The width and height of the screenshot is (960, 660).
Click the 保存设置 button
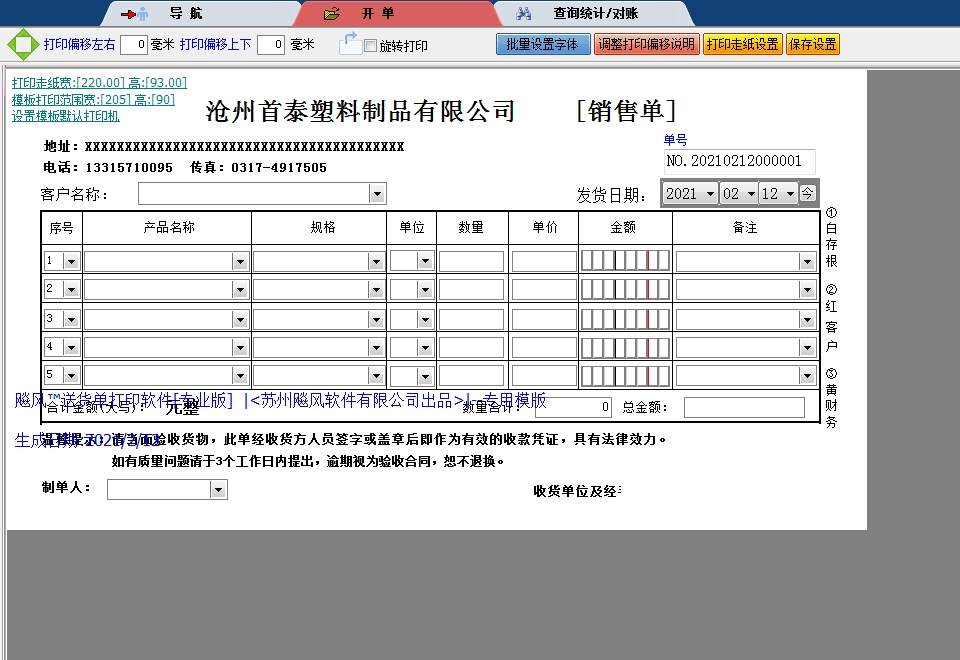tap(812, 44)
